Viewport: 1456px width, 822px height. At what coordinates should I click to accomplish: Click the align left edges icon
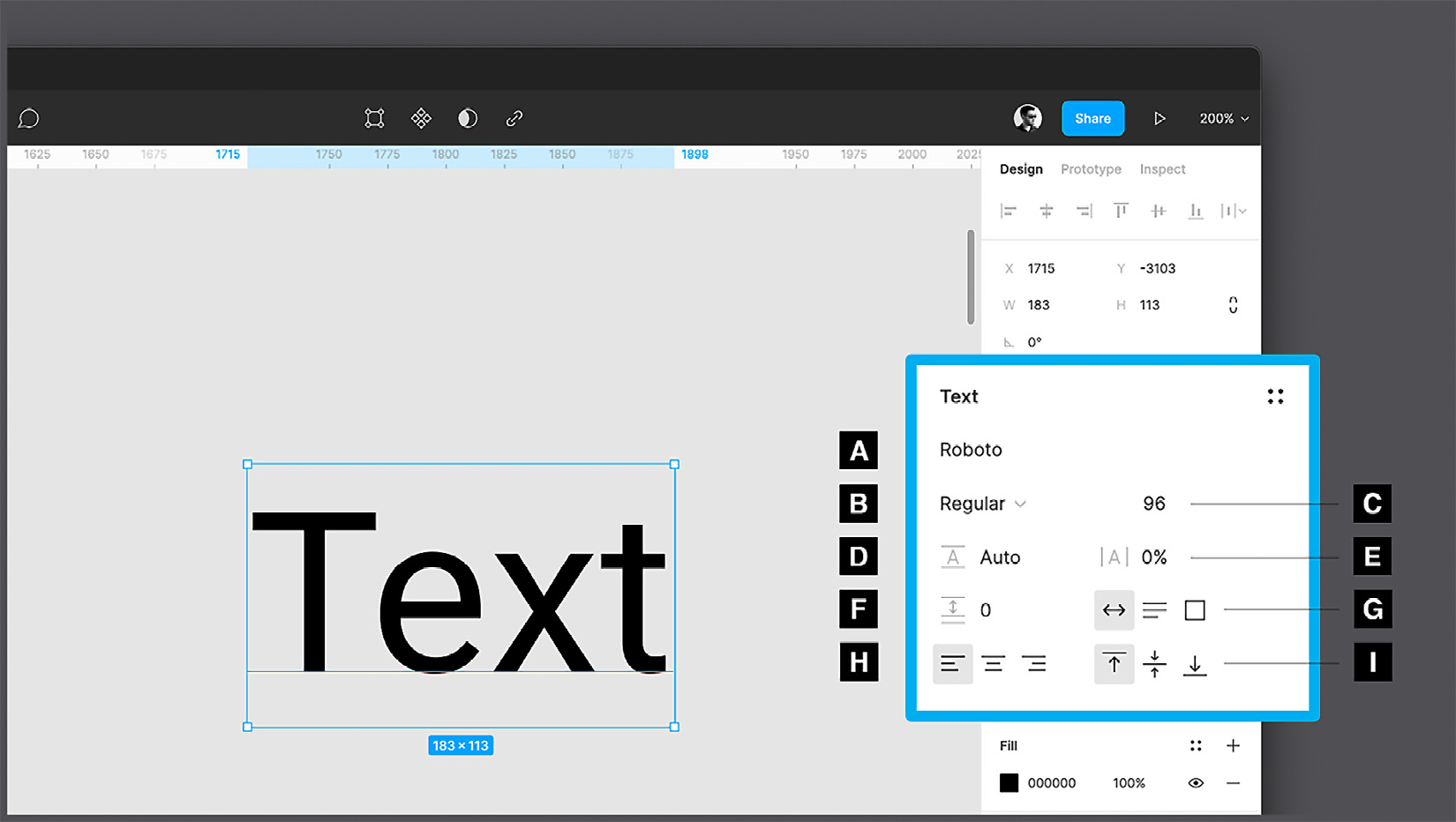(x=1008, y=211)
